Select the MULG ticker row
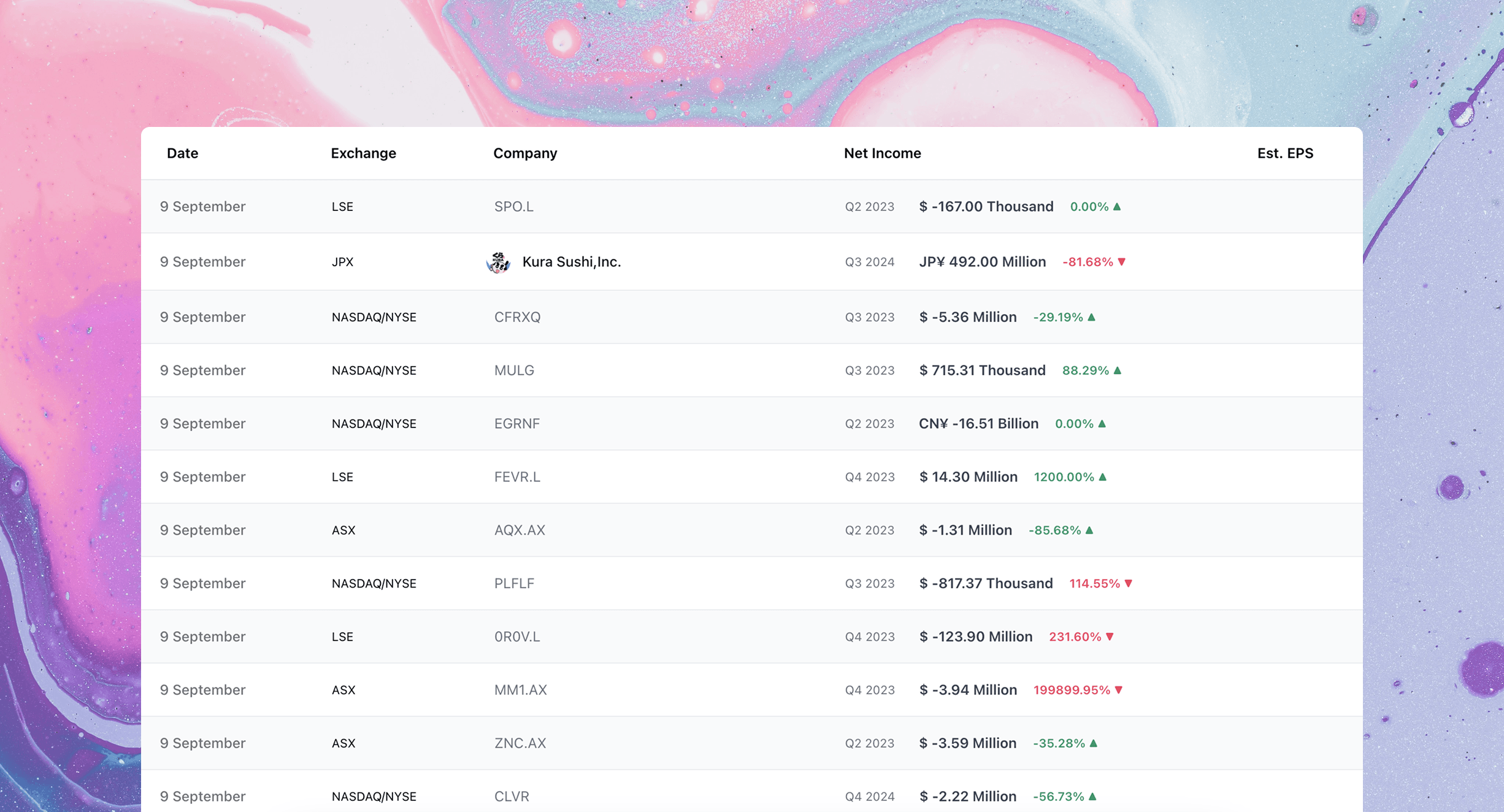Image resolution: width=1504 pixels, height=812 pixels. click(x=514, y=370)
